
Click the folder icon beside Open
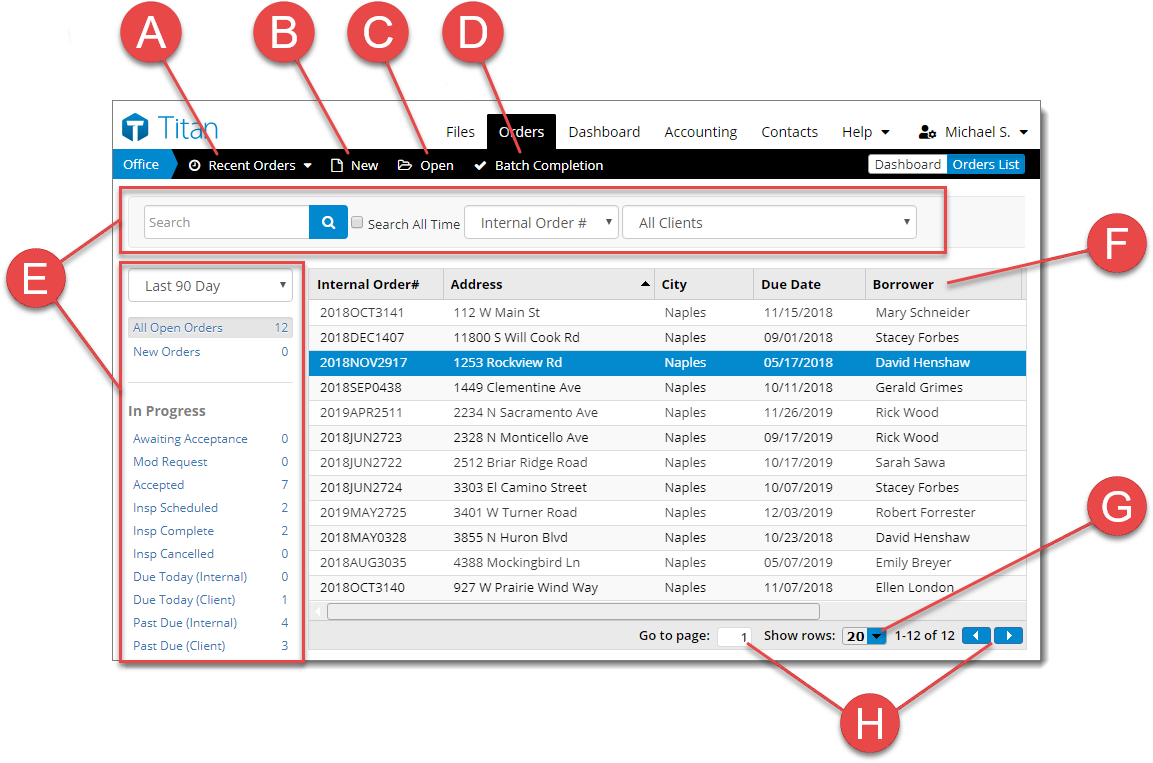[x=404, y=165]
